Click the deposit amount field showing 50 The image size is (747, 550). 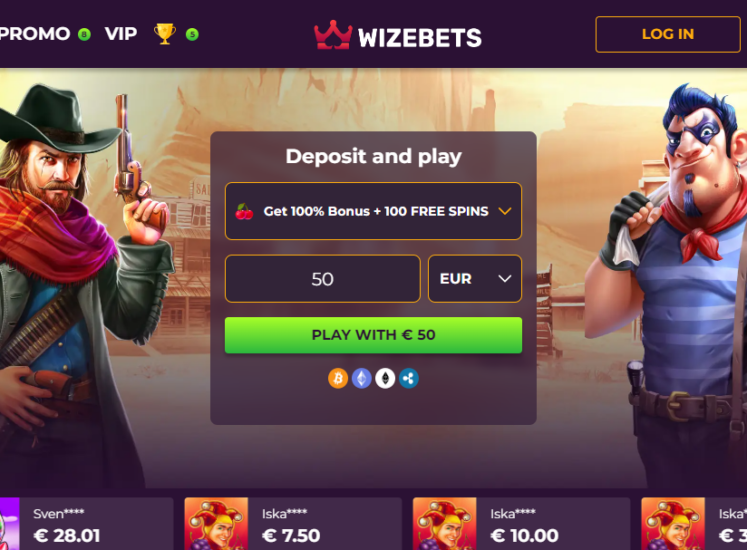323,279
